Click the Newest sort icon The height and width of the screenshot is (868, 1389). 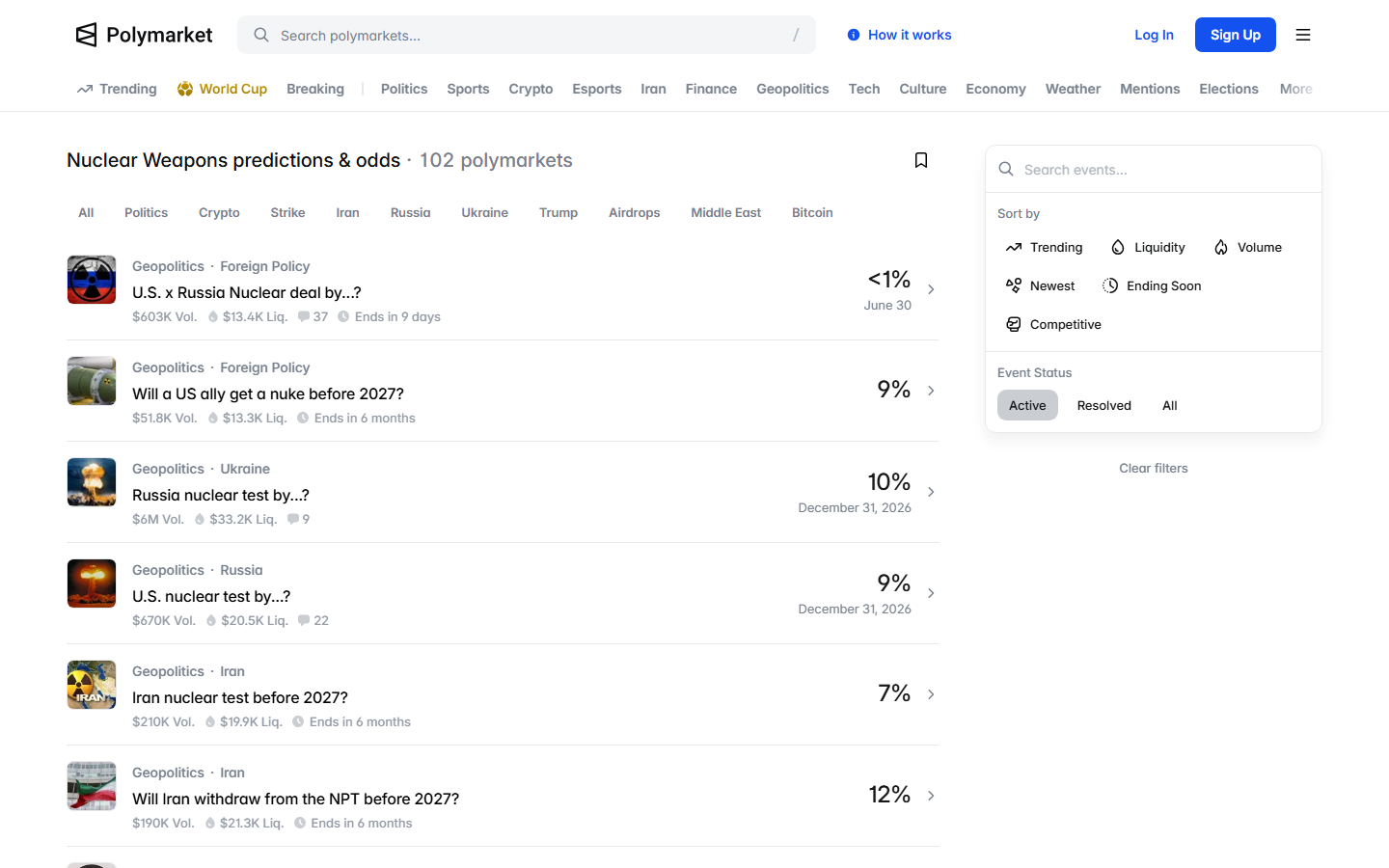(x=1014, y=285)
